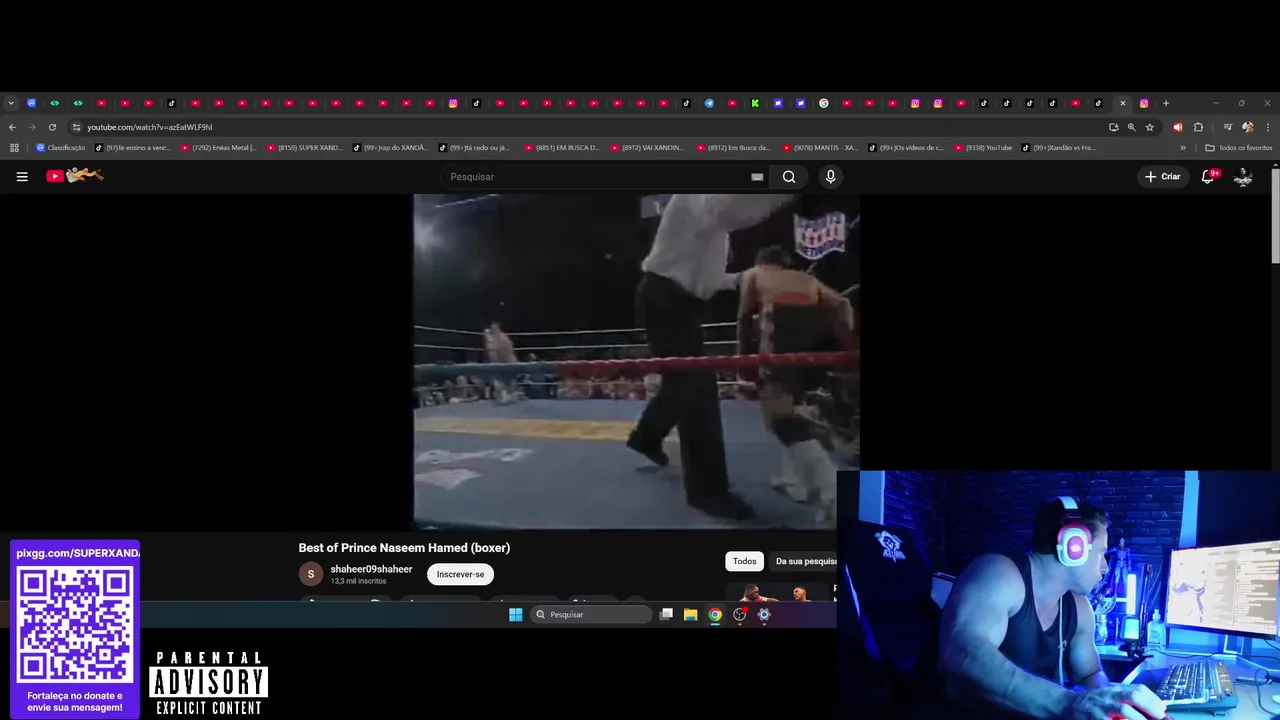Open the apps grid icon in bookmarks bar
Image resolution: width=1280 pixels, height=720 pixels.
[14, 148]
